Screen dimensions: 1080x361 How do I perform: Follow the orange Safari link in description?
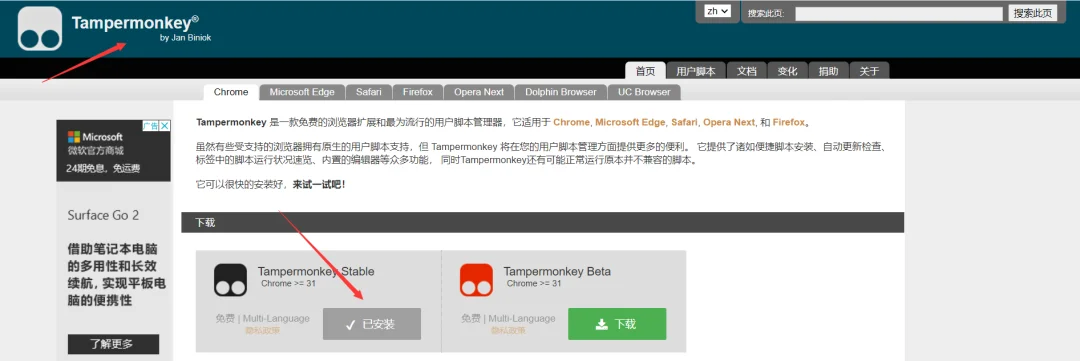[x=685, y=122]
